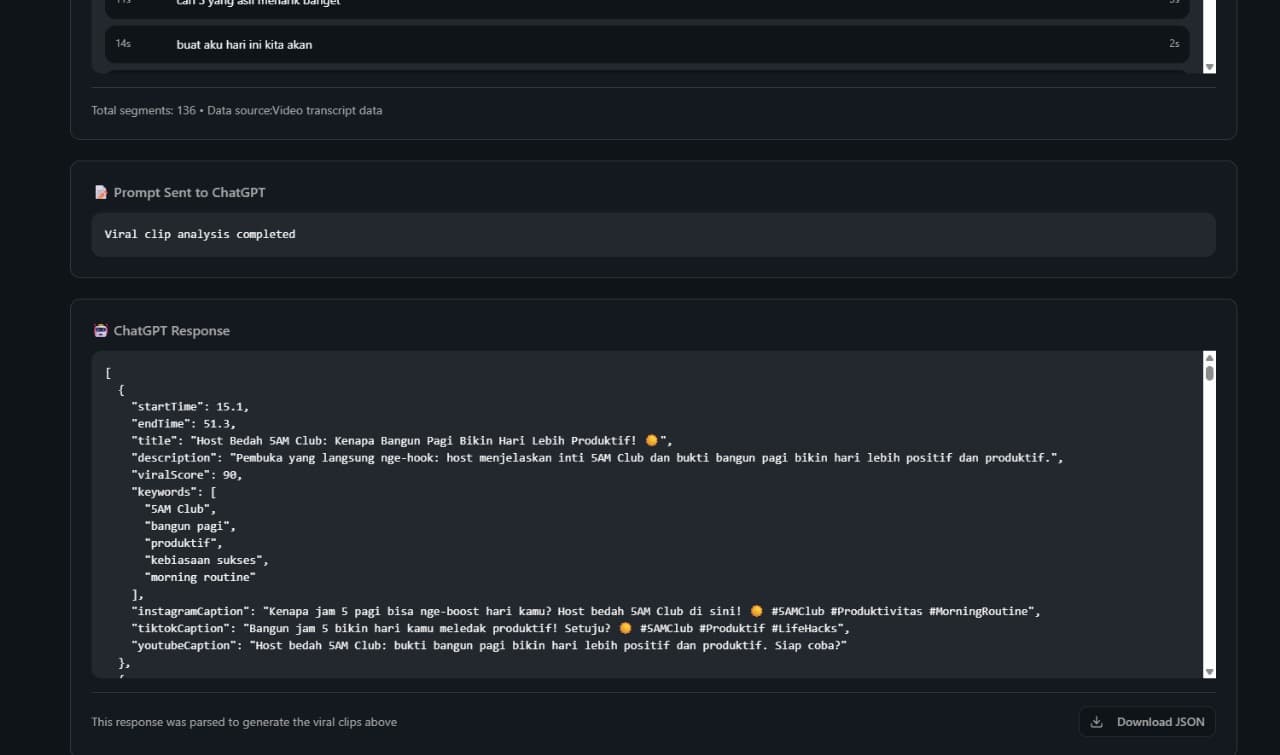Click the document icon beside Prompt Sent to ChatGPT
1280x755 pixels.
(100, 192)
